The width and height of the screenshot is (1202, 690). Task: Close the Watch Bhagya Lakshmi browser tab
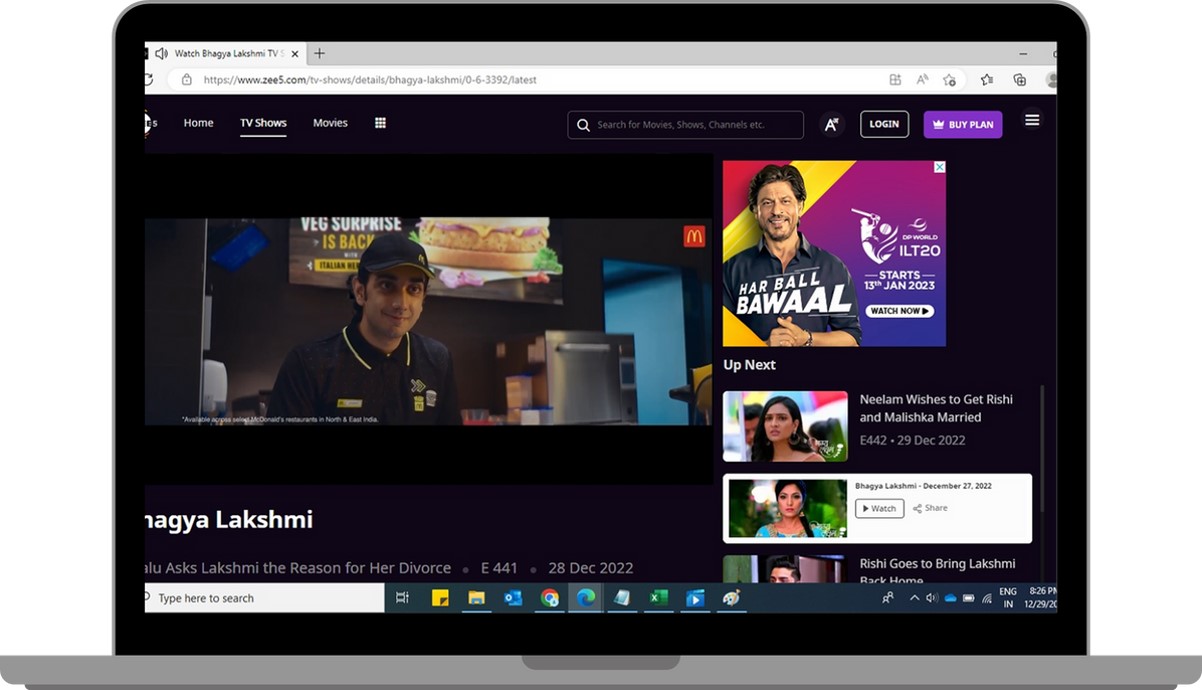click(293, 53)
